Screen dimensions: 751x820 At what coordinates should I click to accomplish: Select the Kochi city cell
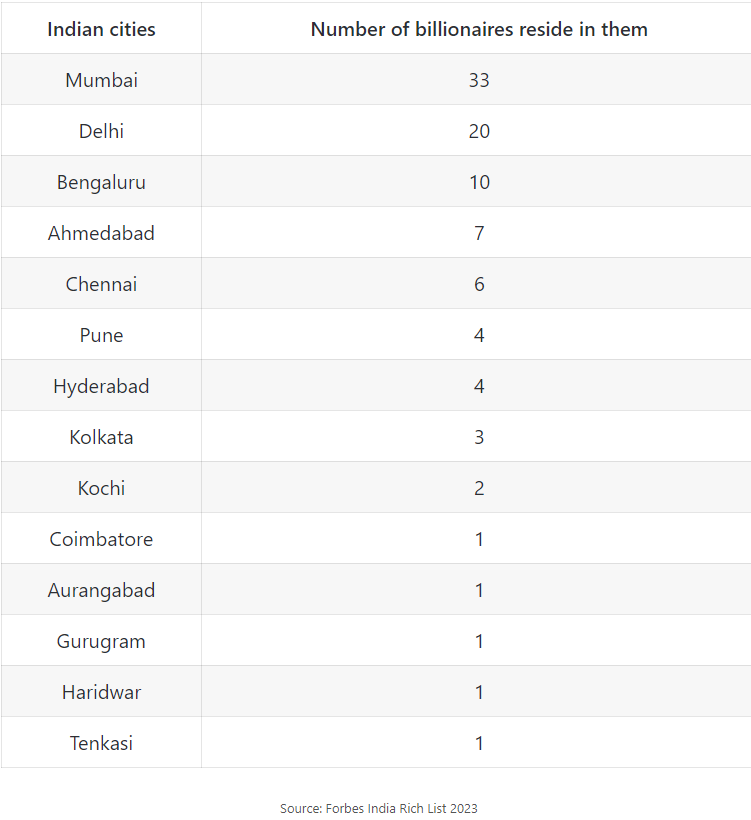101,488
